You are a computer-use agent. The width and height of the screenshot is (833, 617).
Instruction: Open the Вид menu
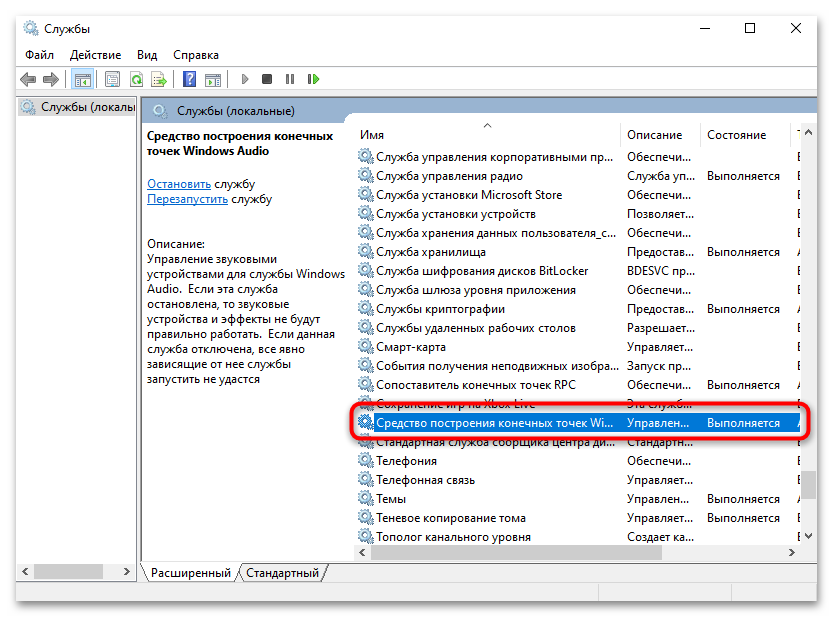(x=147, y=55)
